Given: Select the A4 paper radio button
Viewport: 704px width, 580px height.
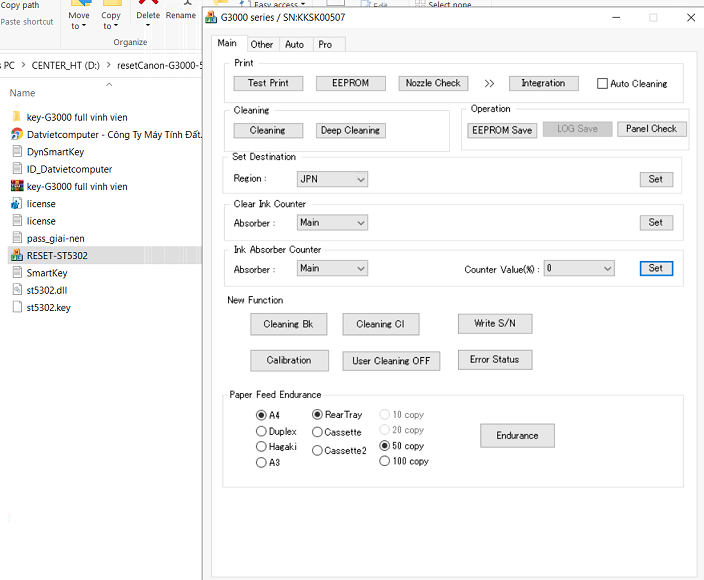Looking at the screenshot, I should point(261,415).
